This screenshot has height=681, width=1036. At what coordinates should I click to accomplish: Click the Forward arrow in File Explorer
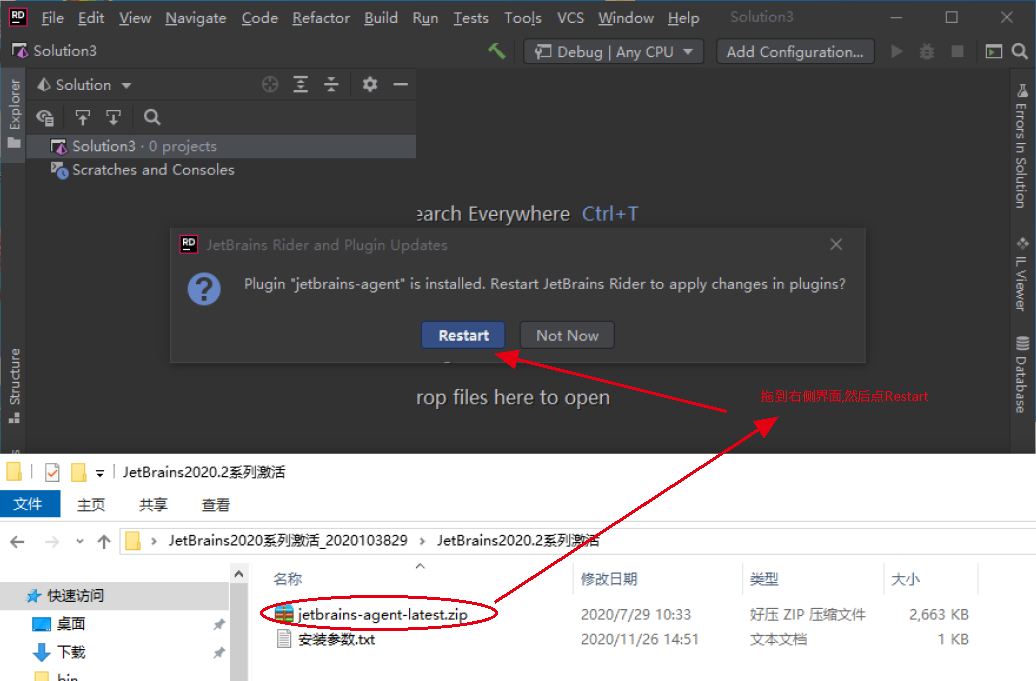52,542
